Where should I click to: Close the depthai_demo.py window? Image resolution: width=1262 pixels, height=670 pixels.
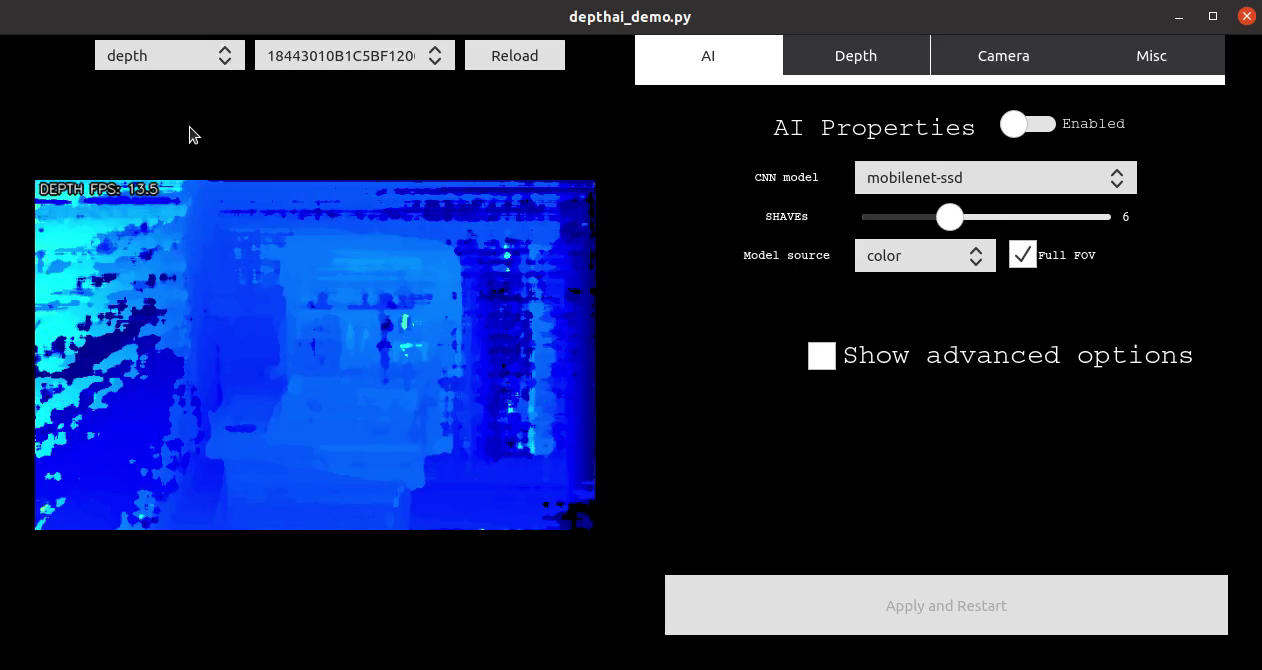click(x=1246, y=16)
